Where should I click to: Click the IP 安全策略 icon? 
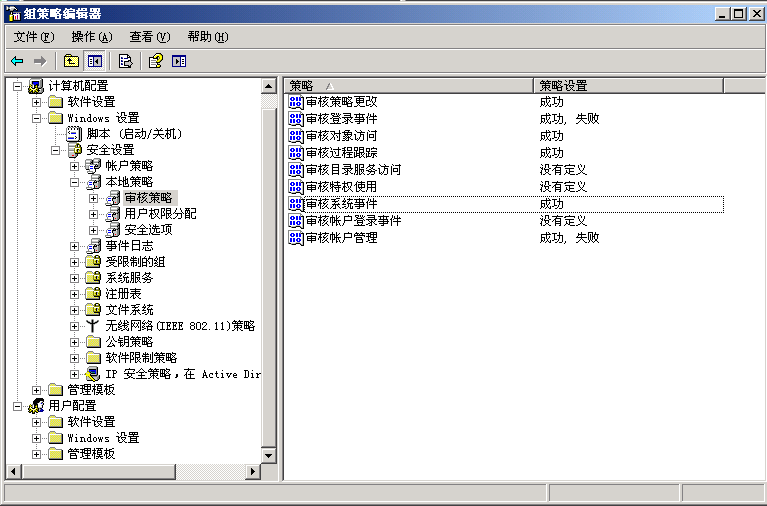coord(93,374)
